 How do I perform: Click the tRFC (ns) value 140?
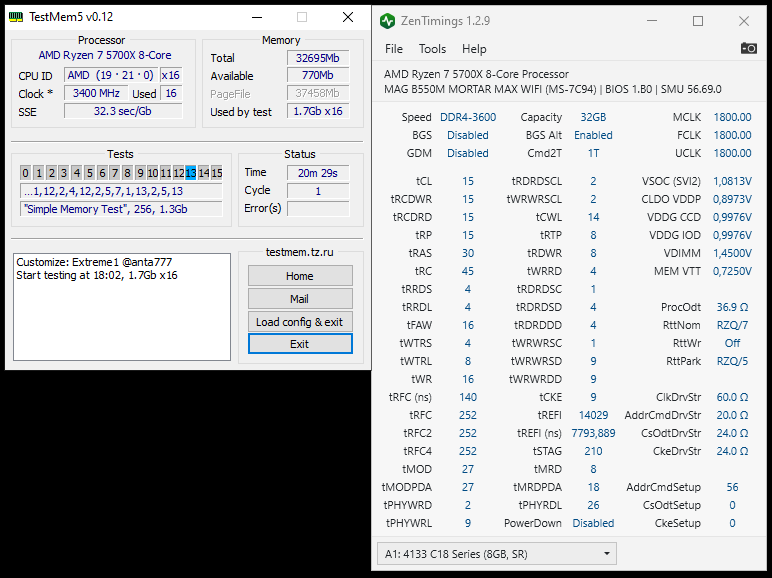tap(468, 397)
